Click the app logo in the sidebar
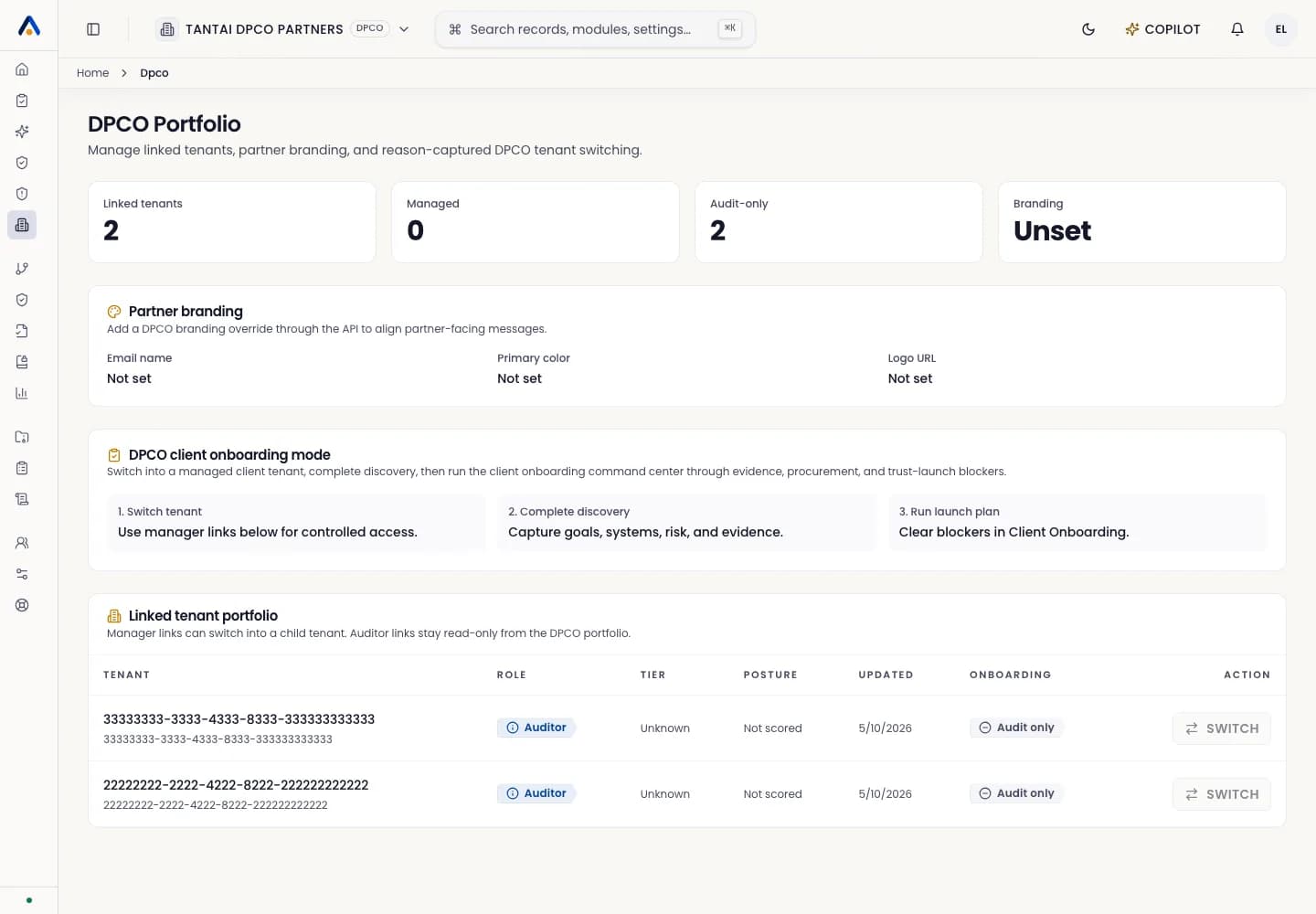1316x914 pixels. [29, 27]
